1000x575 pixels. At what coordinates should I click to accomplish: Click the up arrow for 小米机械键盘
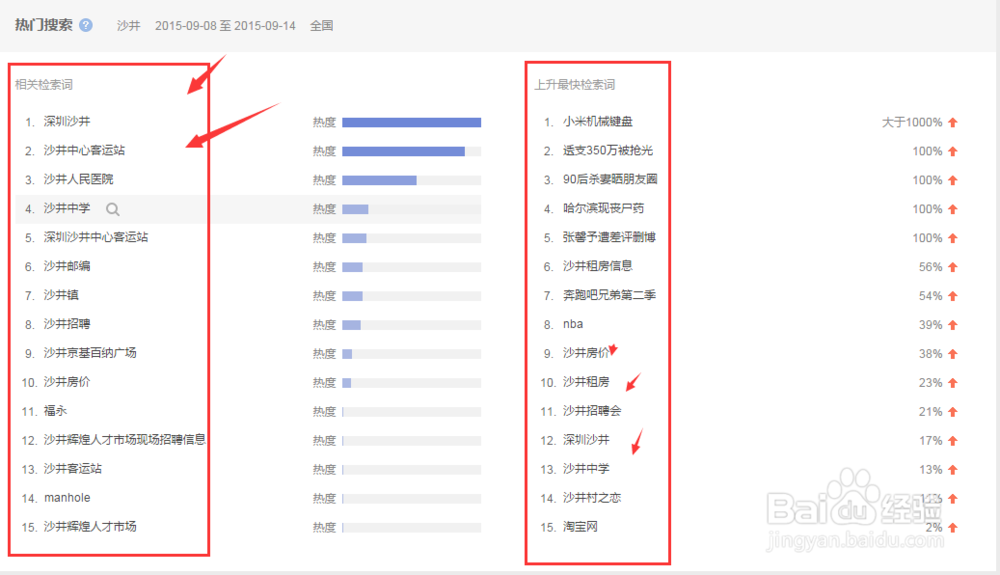coord(953,122)
